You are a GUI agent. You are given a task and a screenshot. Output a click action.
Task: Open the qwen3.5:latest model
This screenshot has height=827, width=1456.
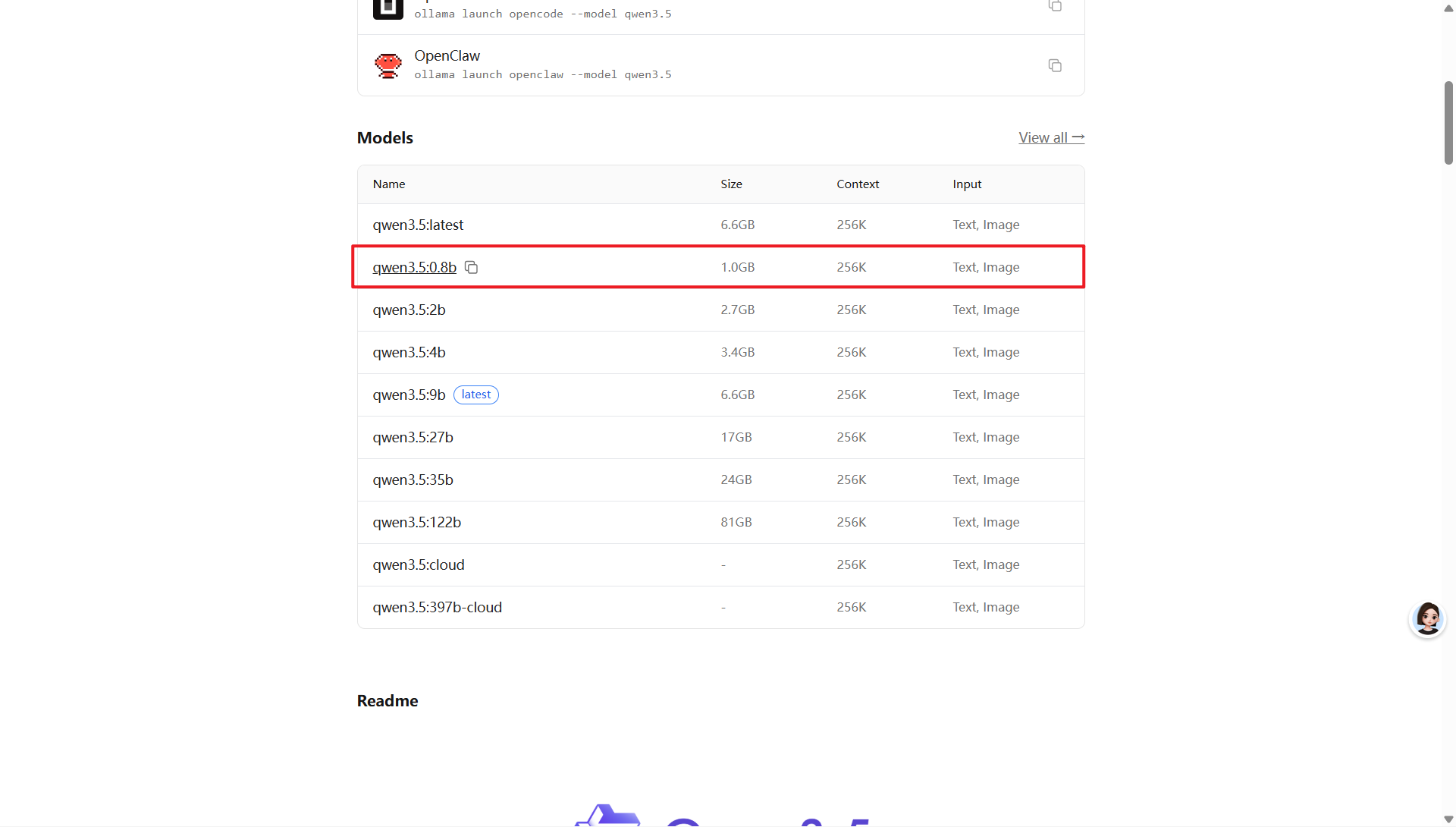(x=418, y=225)
